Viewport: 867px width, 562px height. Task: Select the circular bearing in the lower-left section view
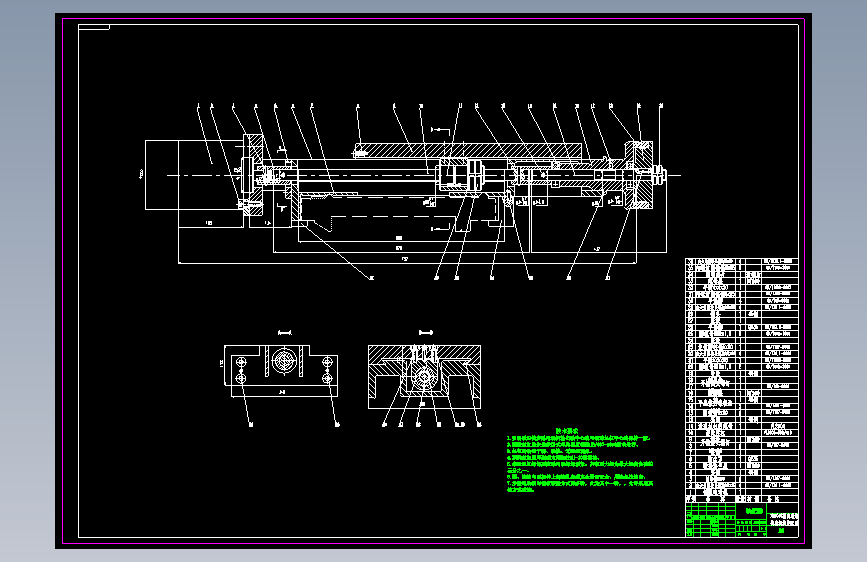point(284,361)
